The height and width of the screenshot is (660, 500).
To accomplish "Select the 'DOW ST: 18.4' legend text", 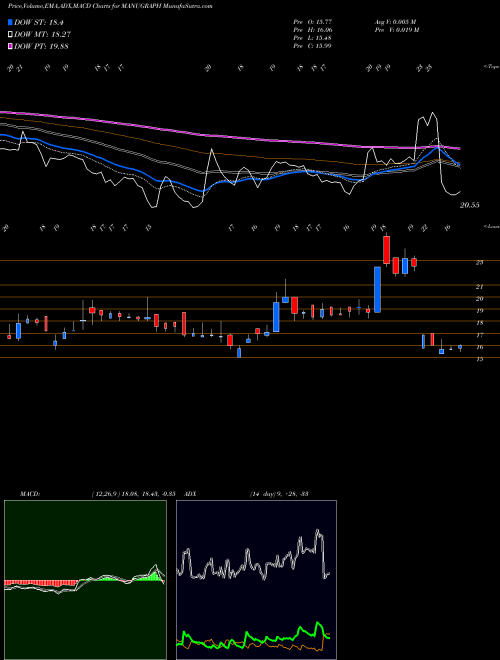I will [39, 23].
